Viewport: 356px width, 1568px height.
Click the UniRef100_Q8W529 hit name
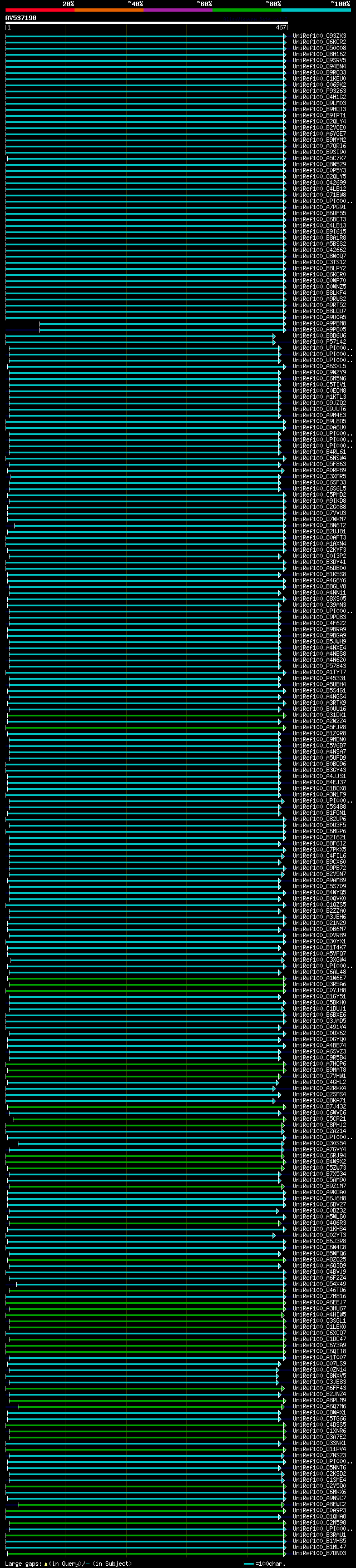[319, 164]
